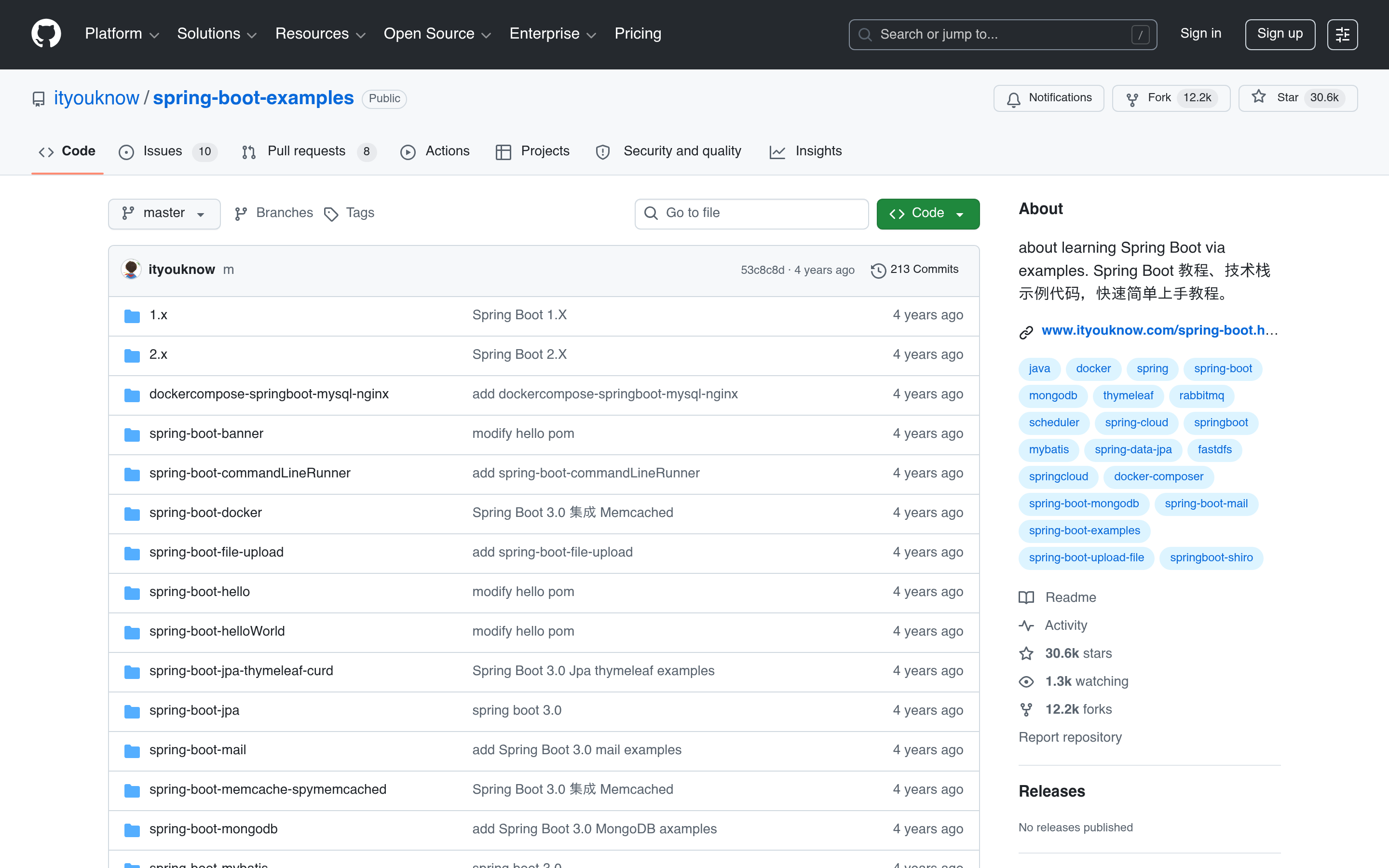Click the Tags tag icon
This screenshot has width=1389, height=868.
[331, 214]
